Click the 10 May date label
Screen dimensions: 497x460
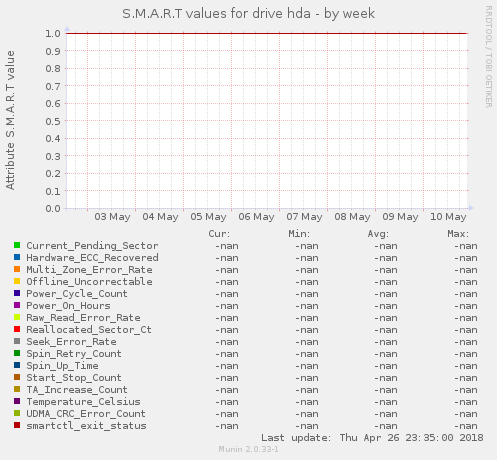pyautogui.click(x=448, y=217)
